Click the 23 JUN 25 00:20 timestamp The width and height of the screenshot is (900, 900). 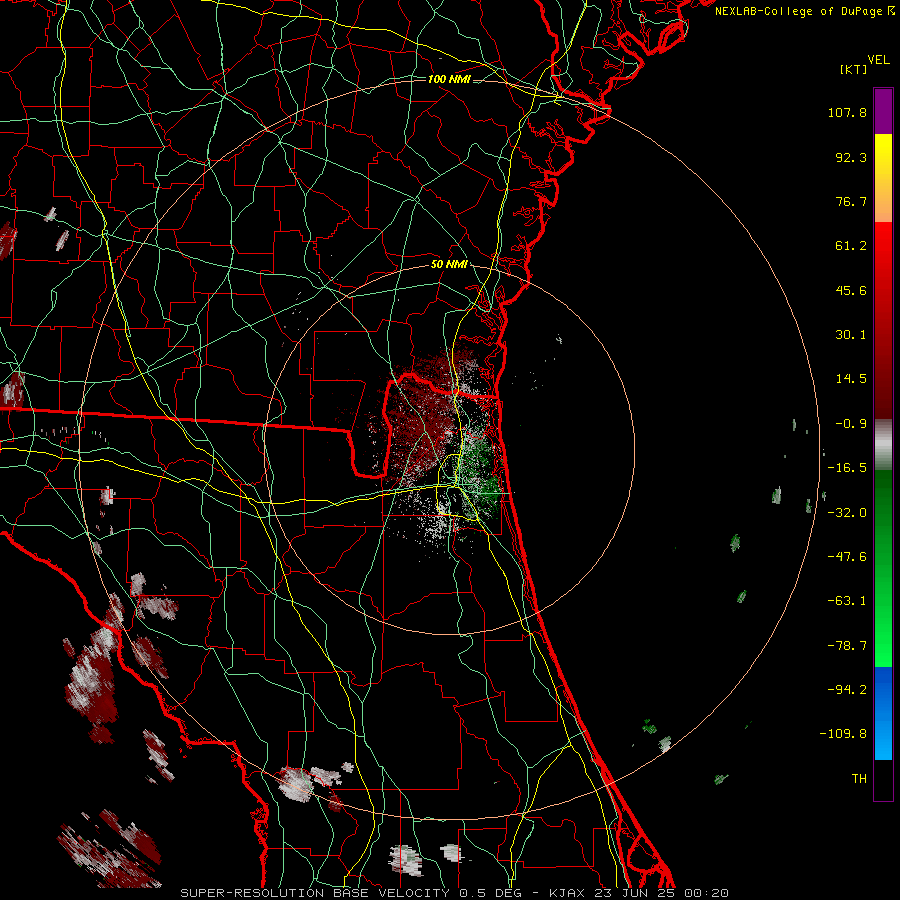pyautogui.click(x=659, y=893)
